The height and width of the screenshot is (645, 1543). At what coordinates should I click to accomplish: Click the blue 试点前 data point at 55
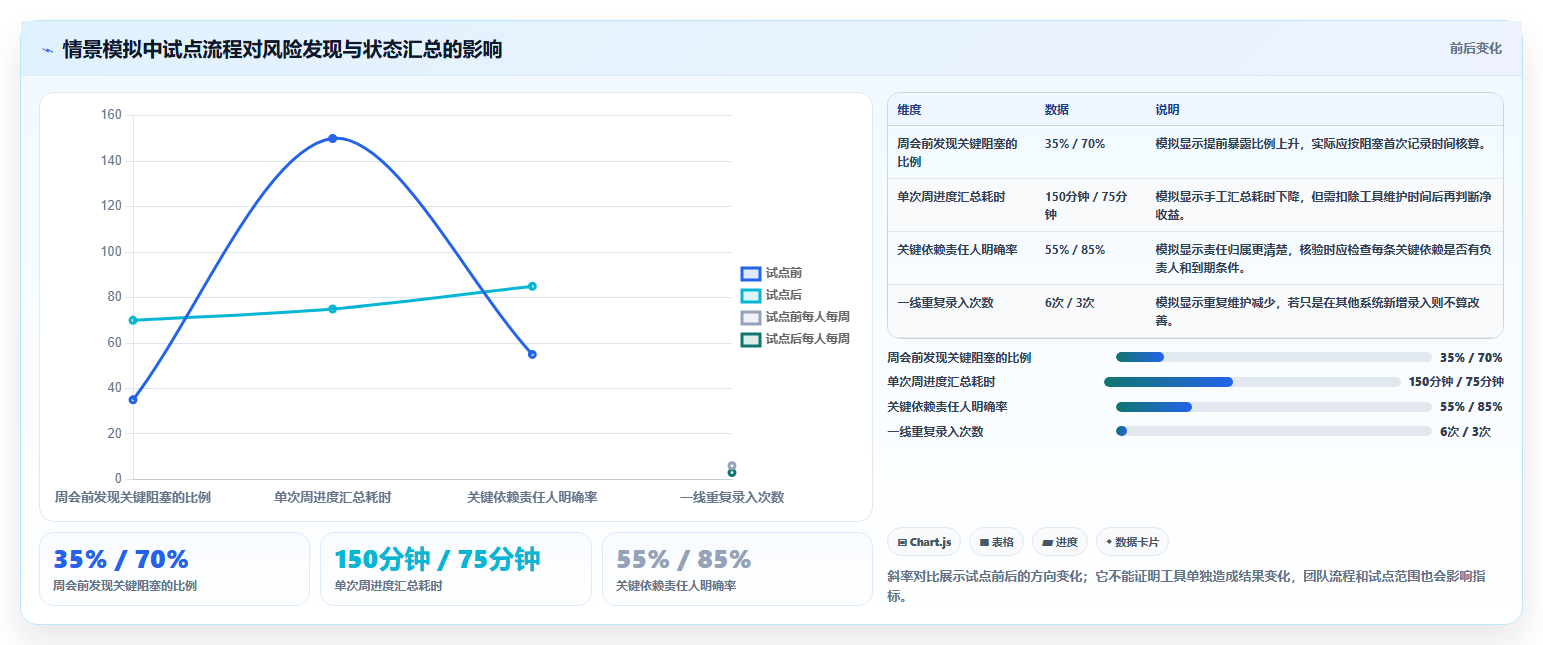(x=532, y=354)
